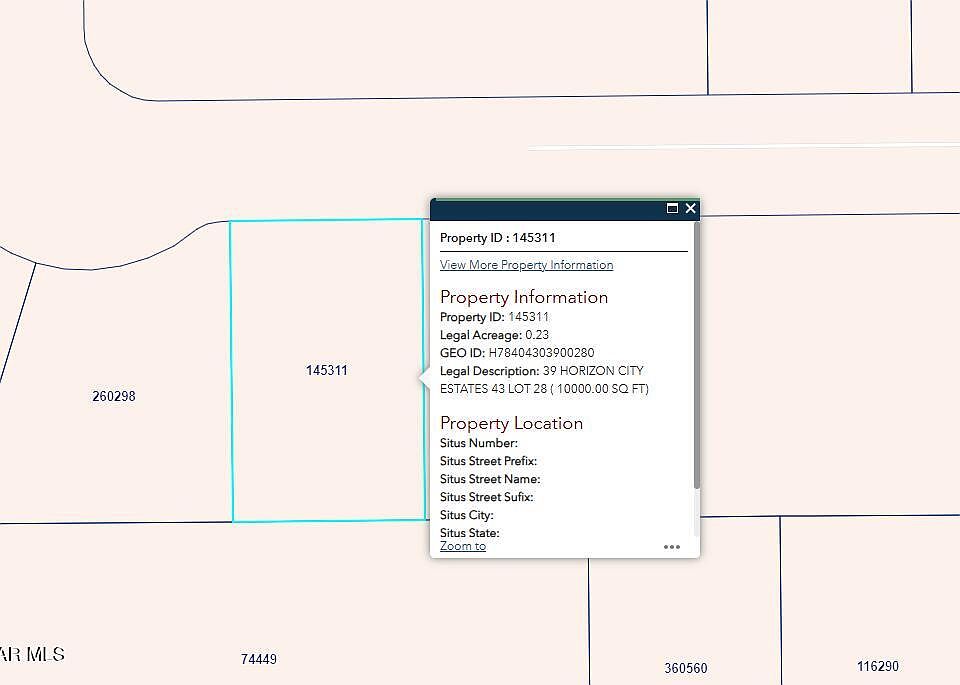Click the 'Property Location' heading
The height and width of the screenshot is (685, 960).
click(x=511, y=424)
